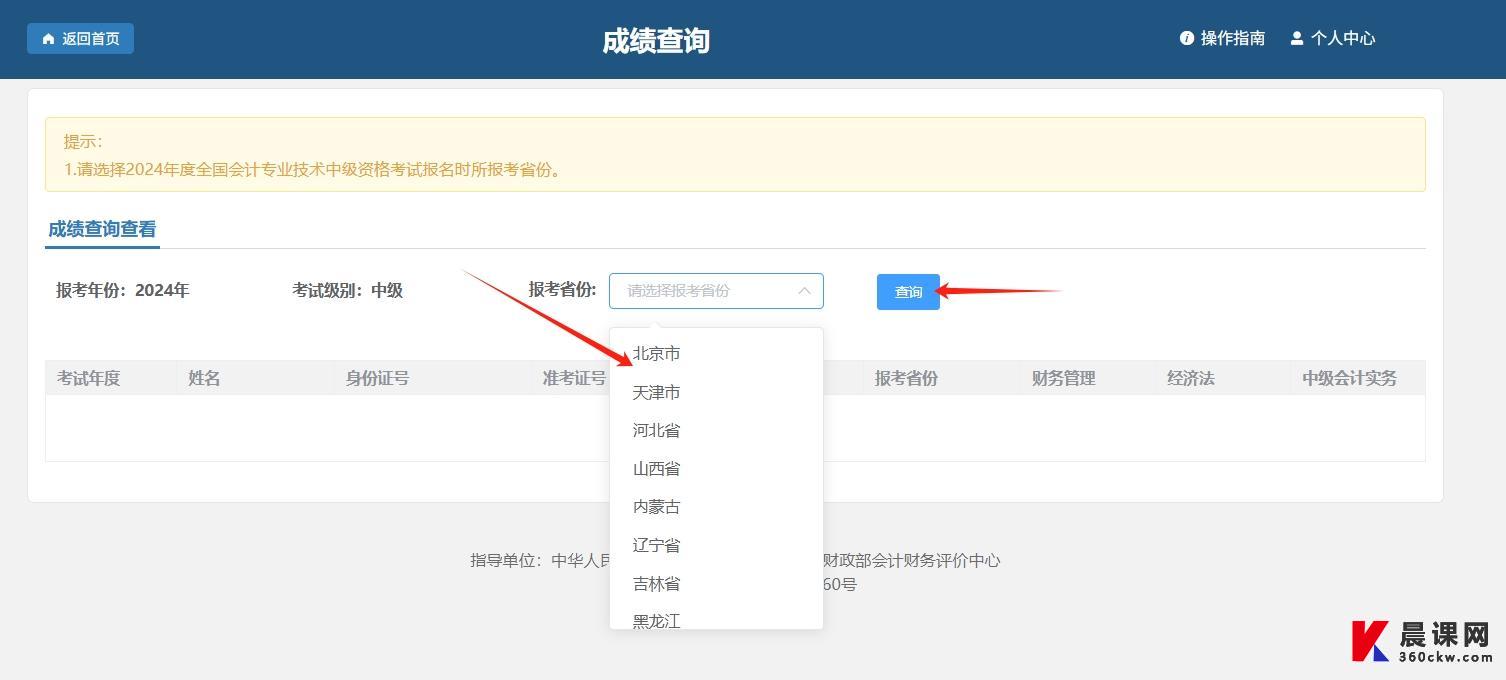Click the info icon beside 操作指南
Screen dimensions: 1506x680
click(x=1187, y=38)
